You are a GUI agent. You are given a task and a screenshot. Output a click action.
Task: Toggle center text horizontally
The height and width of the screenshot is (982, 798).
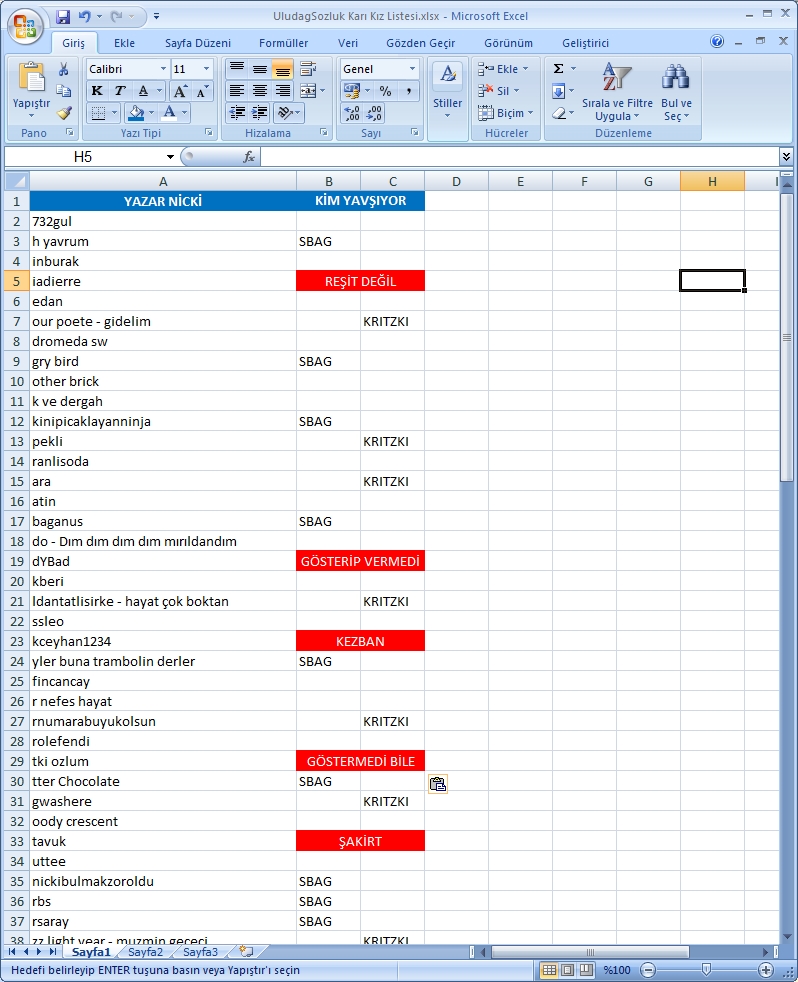[x=259, y=91]
